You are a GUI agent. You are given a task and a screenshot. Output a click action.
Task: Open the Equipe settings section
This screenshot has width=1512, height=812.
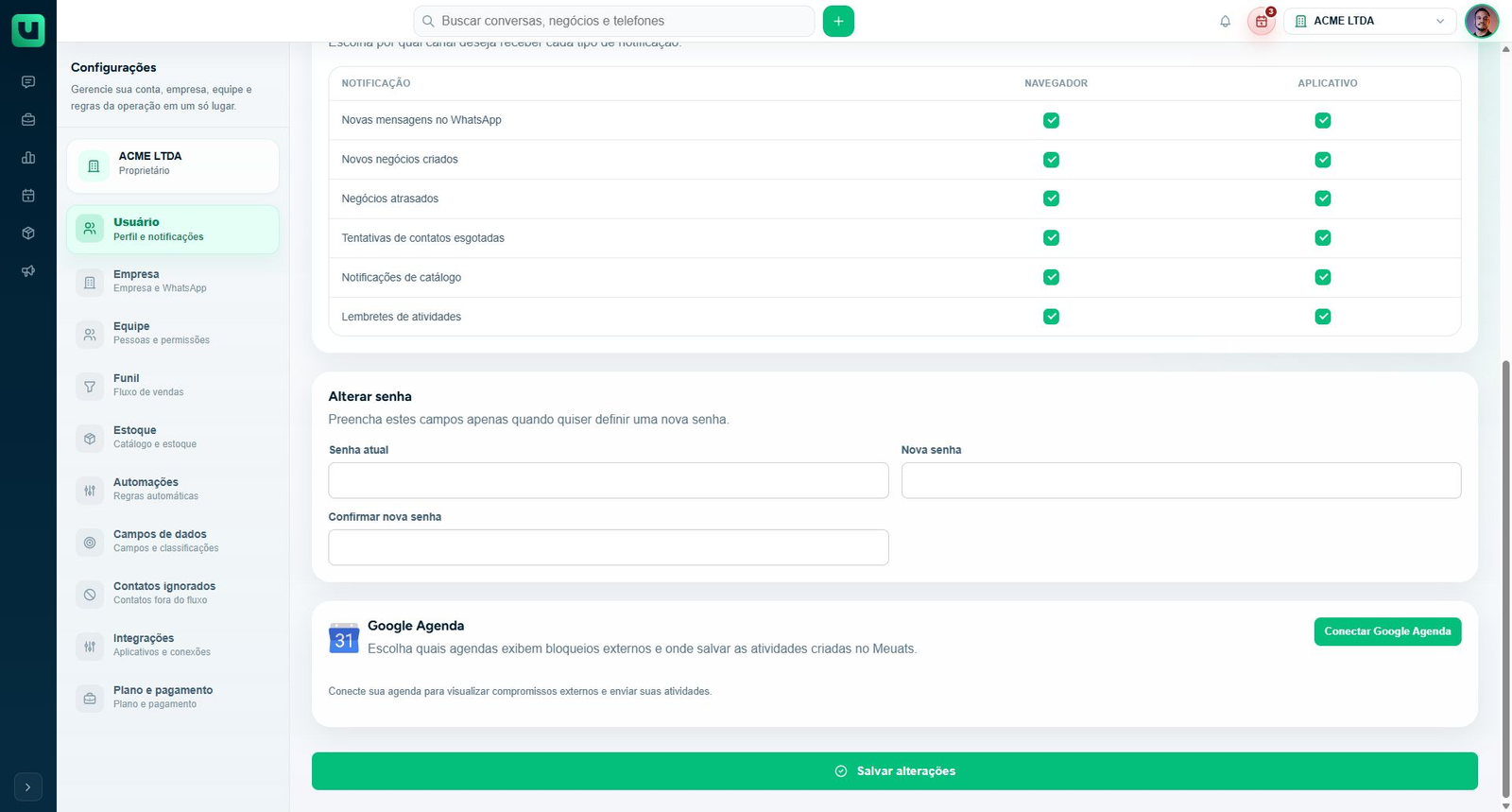173,334
